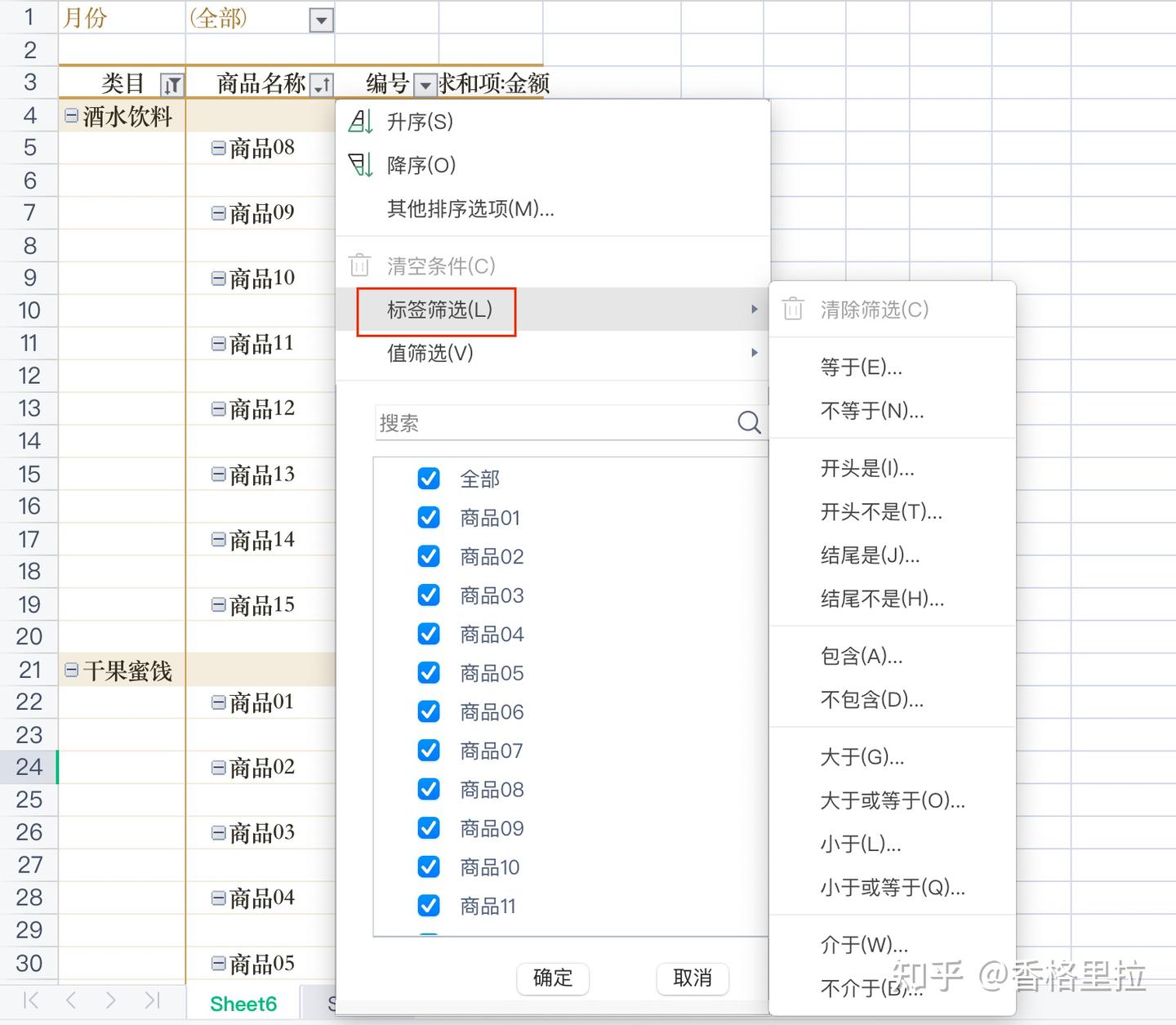Open the 标签筛选(L) submenu
The height and width of the screenshot is (1025, 1176).
(553, 310)
